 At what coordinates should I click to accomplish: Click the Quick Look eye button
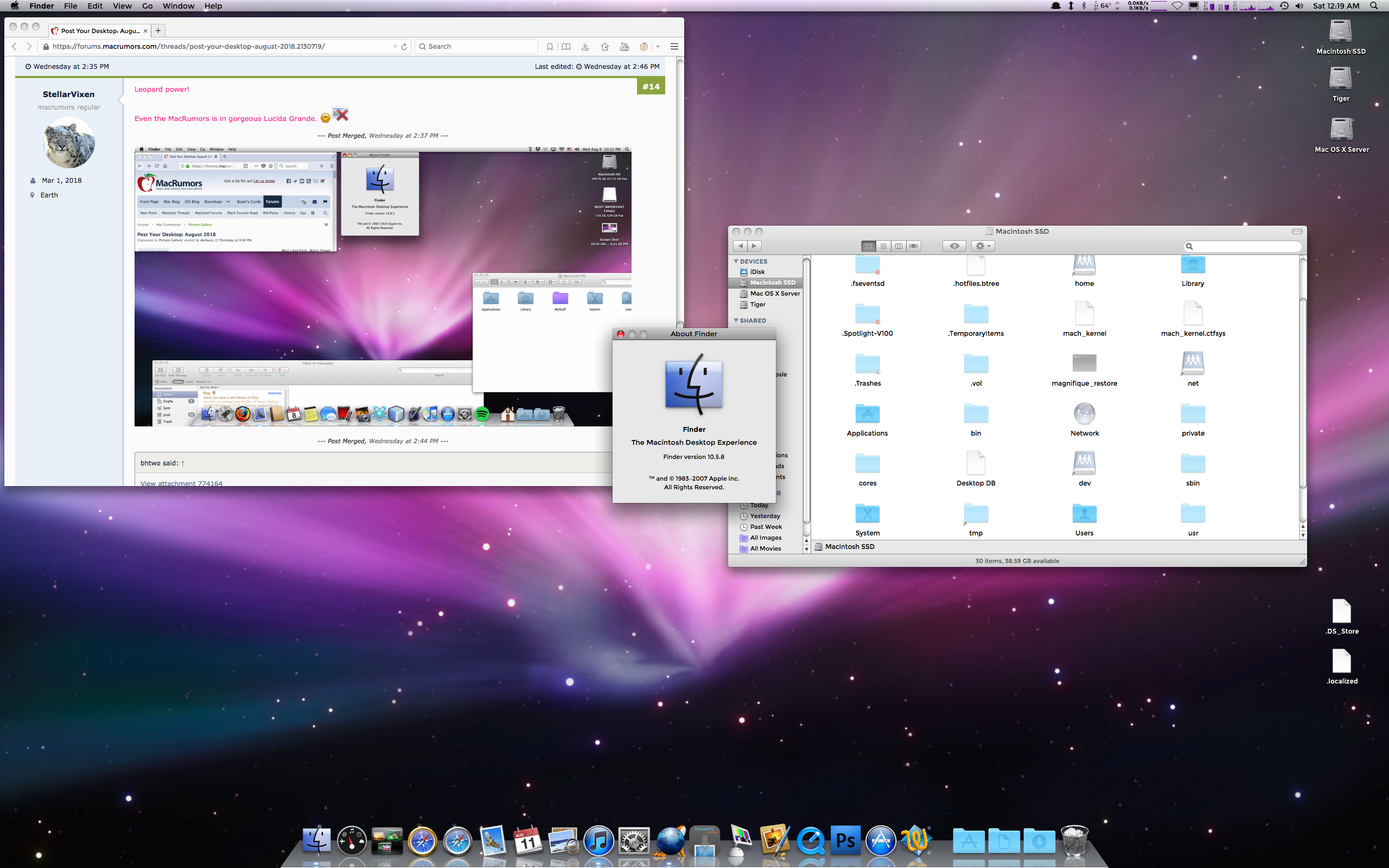coord(954,246)
